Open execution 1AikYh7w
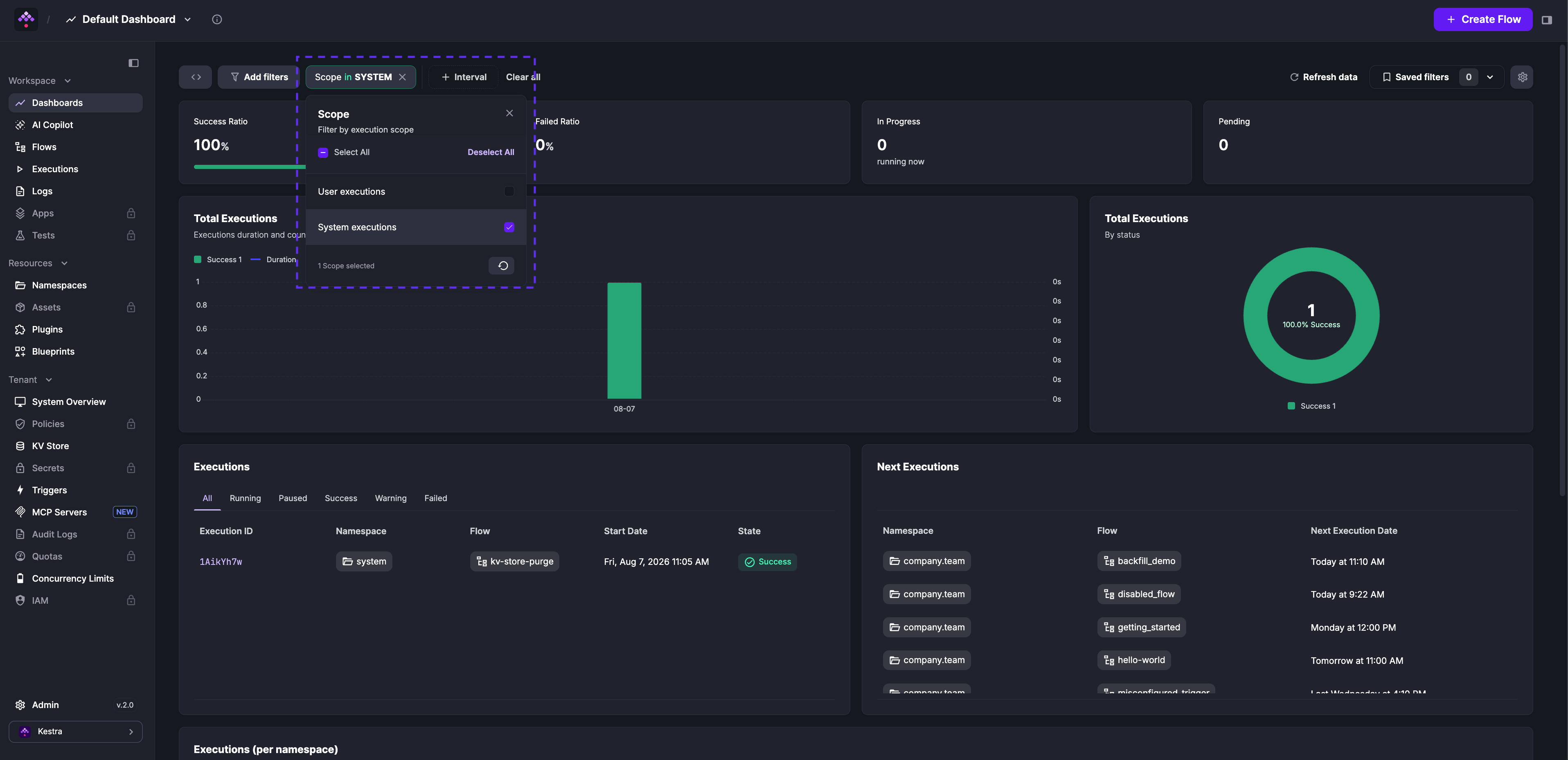The height and width of the screenshot is (760, 1568). [x=221, y=562]
